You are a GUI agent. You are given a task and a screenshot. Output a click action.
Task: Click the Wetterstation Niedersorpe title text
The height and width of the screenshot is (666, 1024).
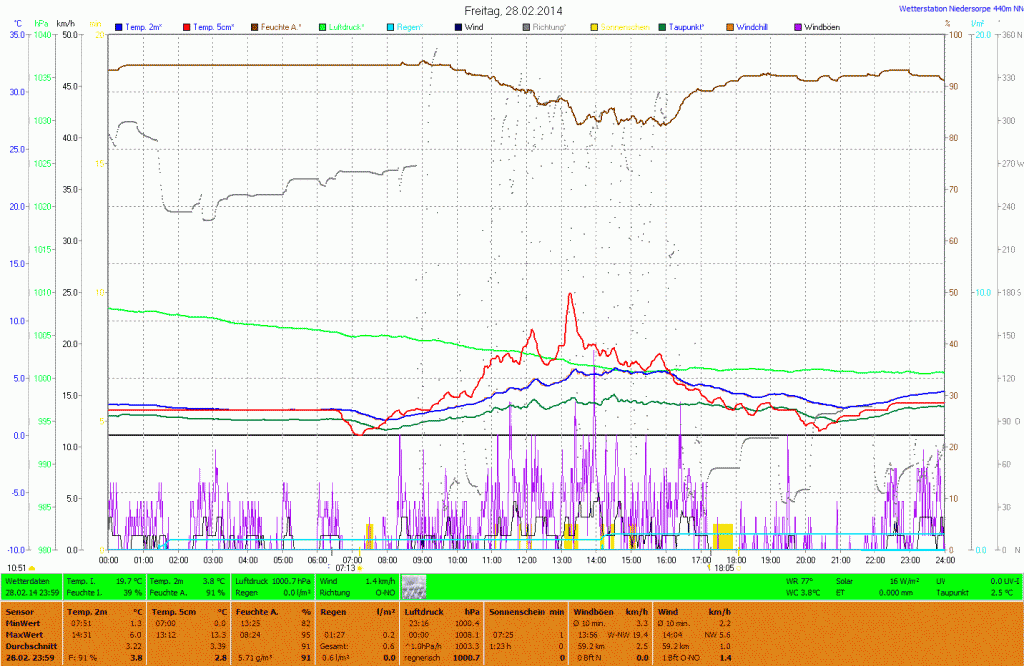(x=956, y=7)
